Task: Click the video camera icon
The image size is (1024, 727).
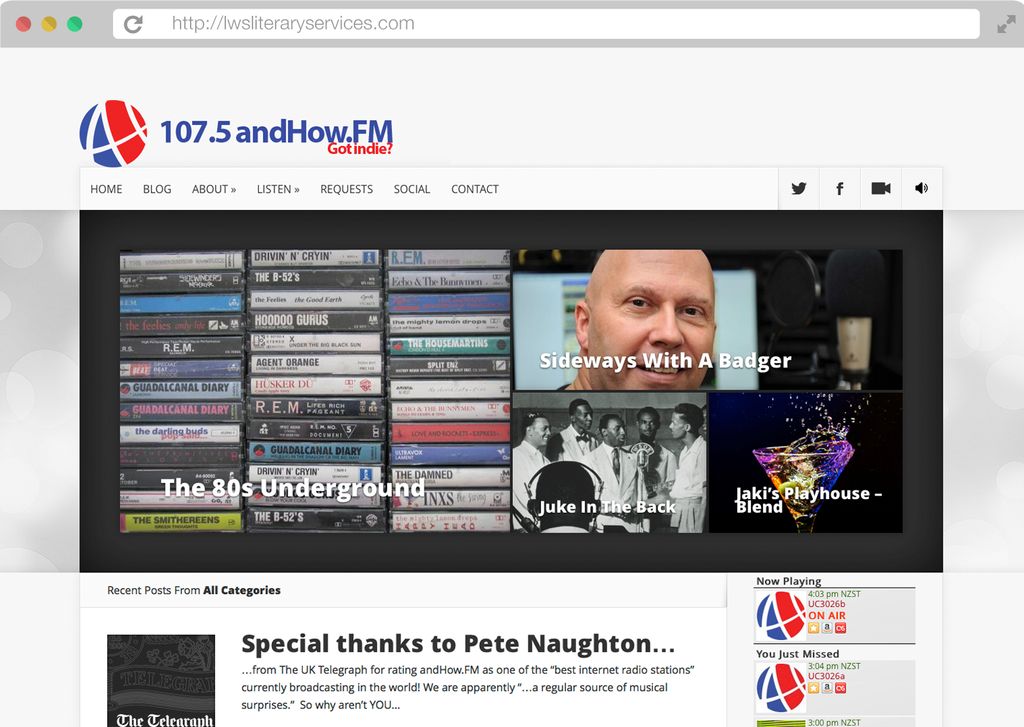Action: point(881,189)
